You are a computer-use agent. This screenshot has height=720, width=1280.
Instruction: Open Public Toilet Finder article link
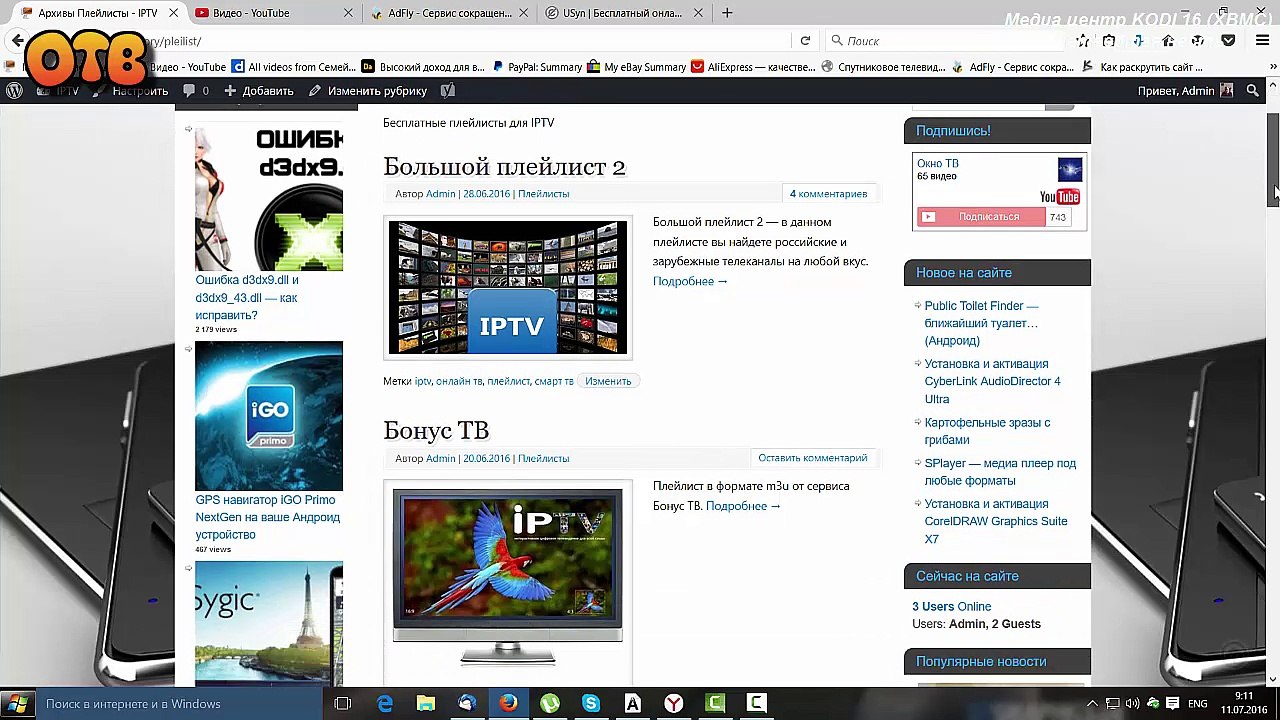[x=980, y=323]
